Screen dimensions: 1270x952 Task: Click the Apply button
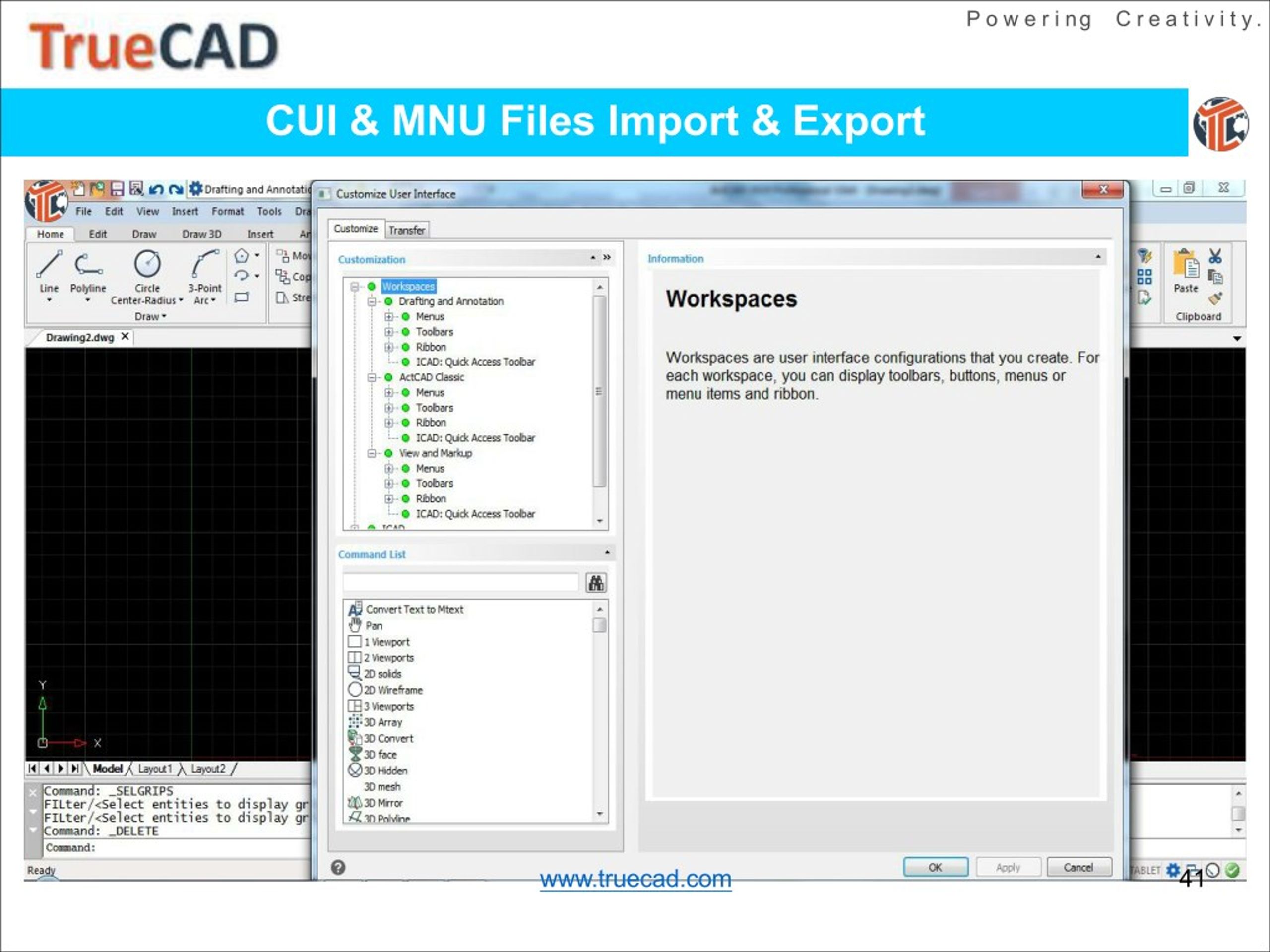click(x=1008, y=867)
